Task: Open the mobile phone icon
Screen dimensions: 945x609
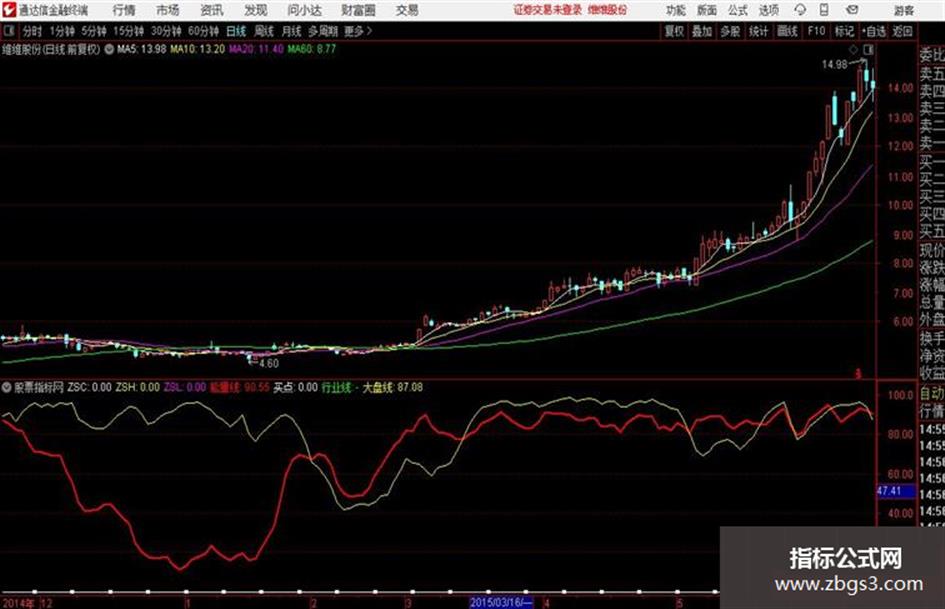Action: coord(824,10)
